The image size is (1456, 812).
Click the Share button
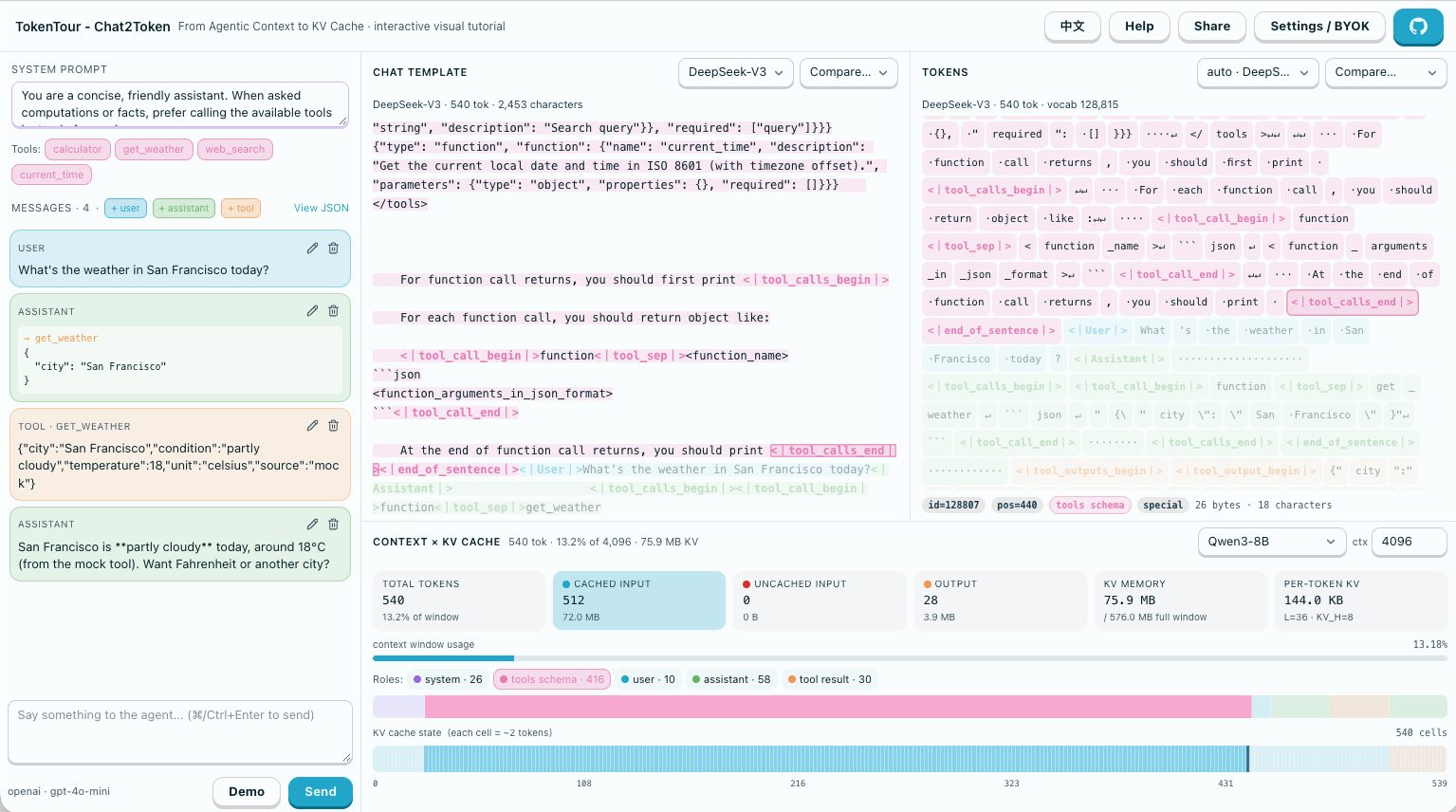1212,27
